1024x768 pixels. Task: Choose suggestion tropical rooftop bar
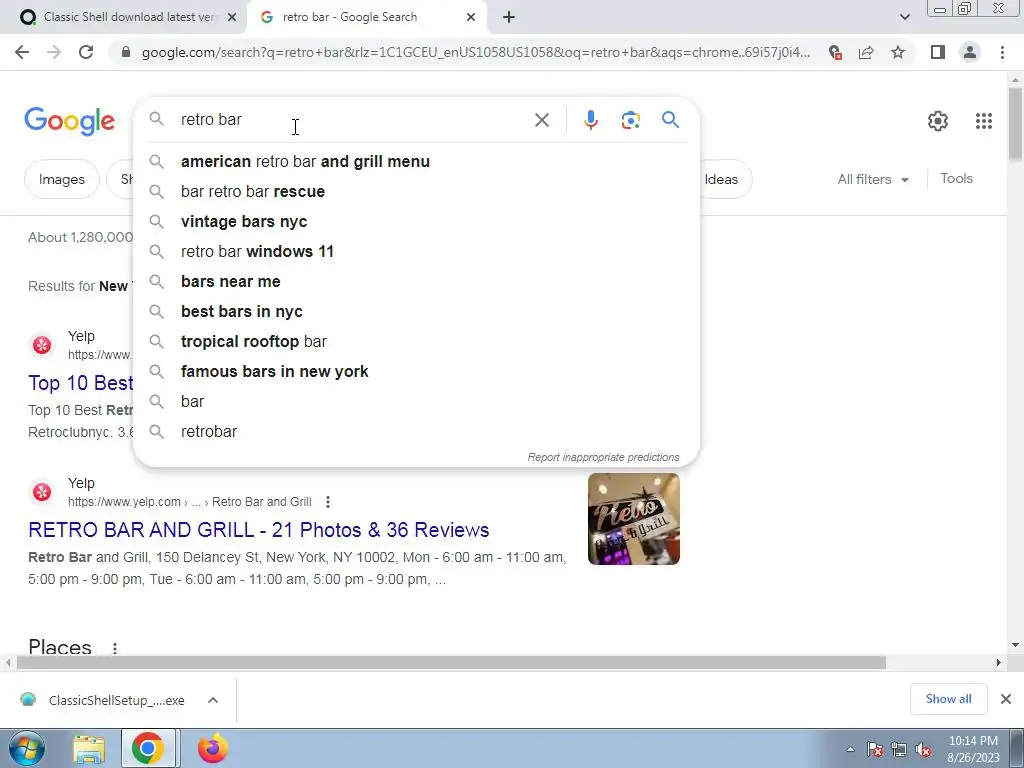pyautogui.click(x=417, y=342)
